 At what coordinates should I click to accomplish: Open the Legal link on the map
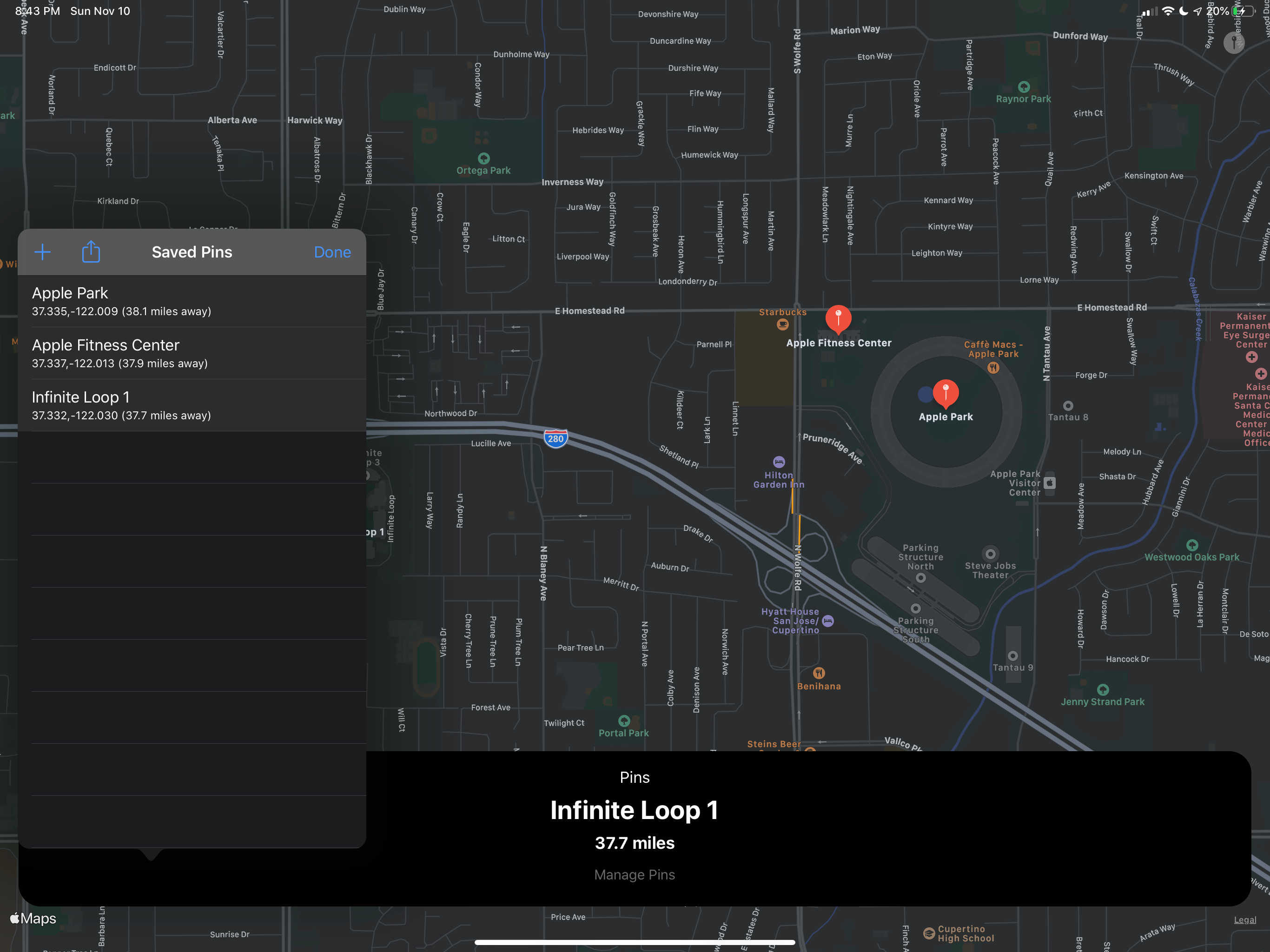point(1245,920)
